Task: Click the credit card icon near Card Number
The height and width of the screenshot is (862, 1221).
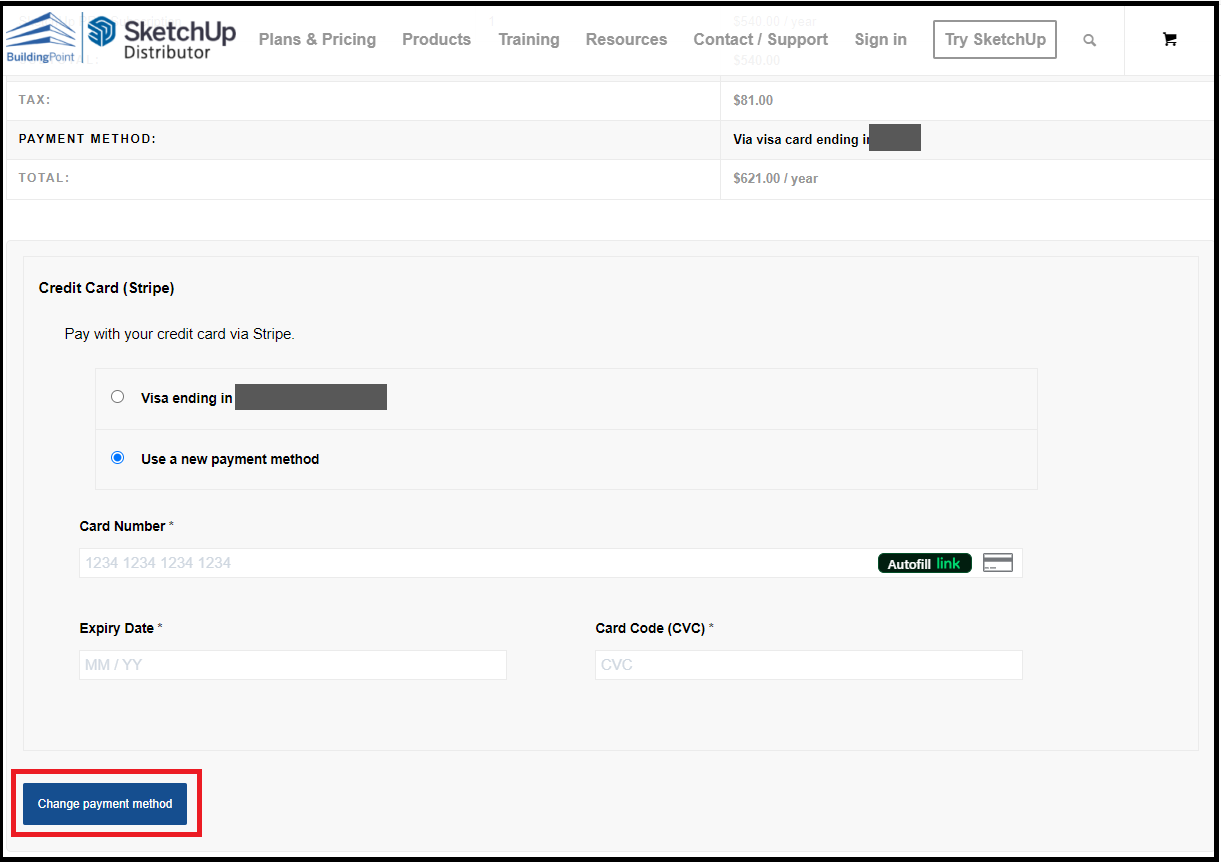Action: pyautogui.click(x=997, y=562)
